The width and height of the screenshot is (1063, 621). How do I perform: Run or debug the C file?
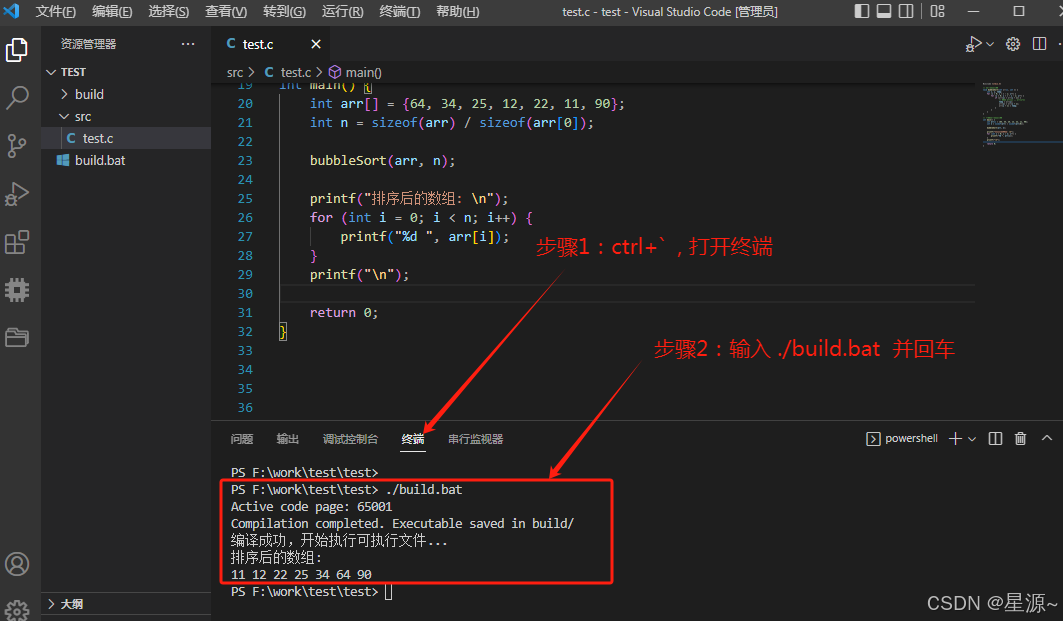click(x=974, y=44)
